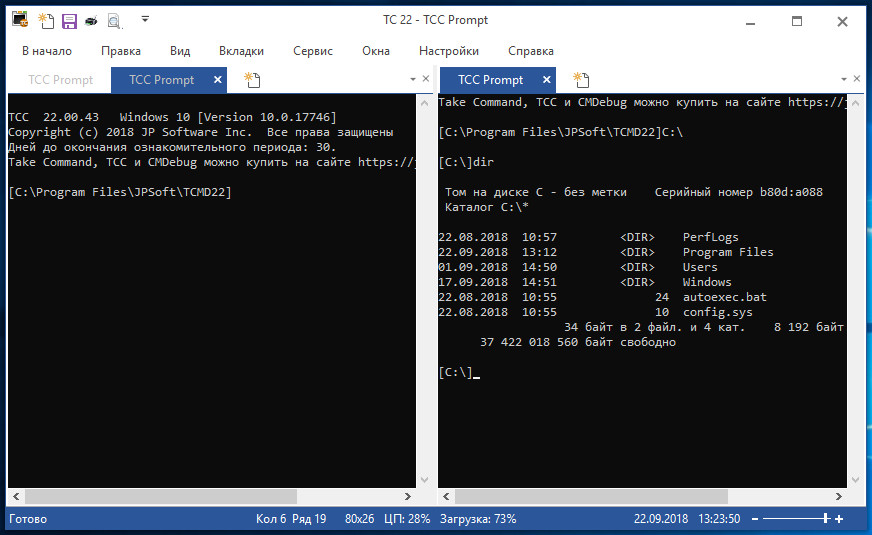
Task: Click the left pane scroll-down arrow
Action: tap(424, 479)
